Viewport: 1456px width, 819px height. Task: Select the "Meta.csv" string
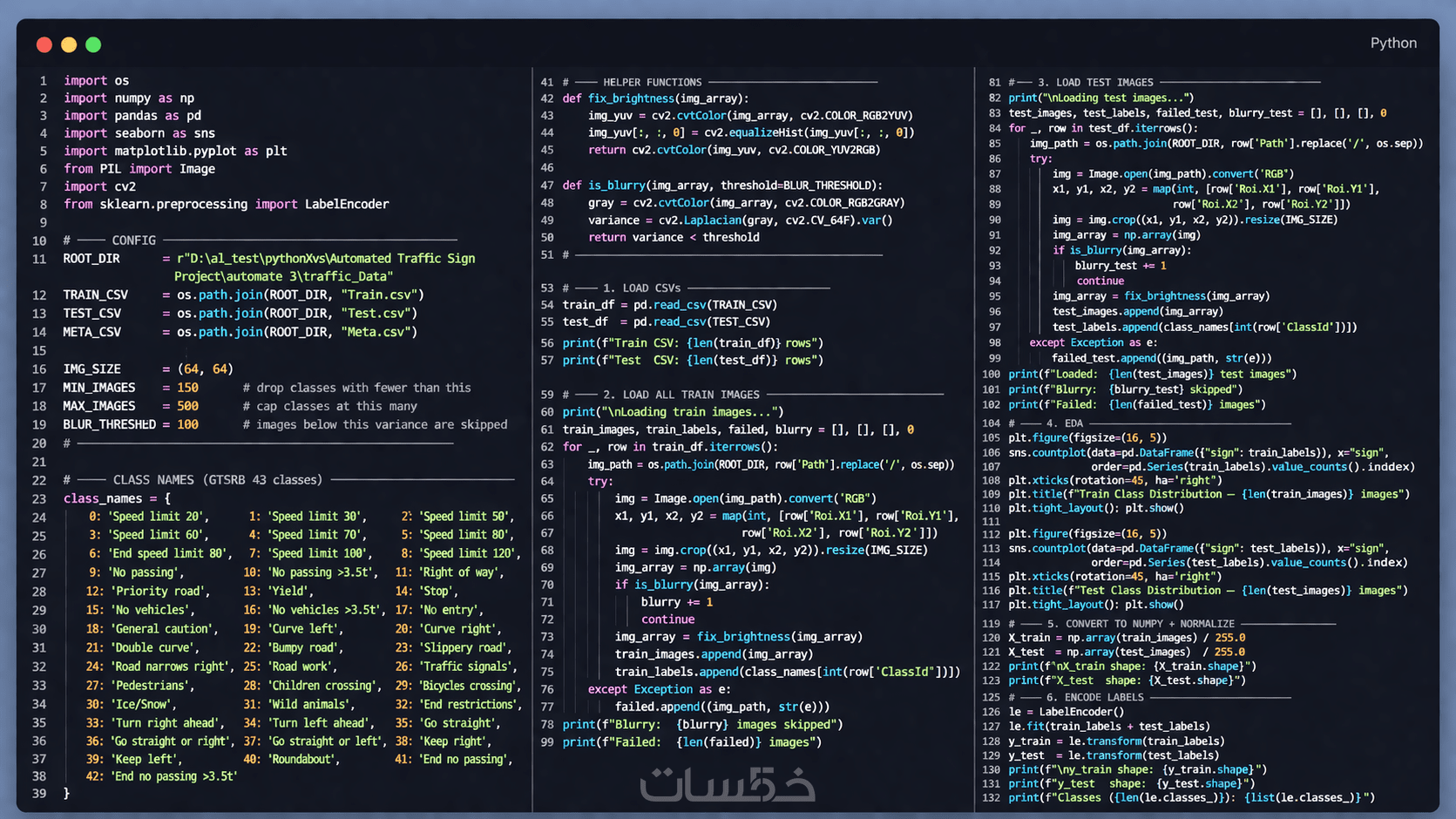[376, 332]
